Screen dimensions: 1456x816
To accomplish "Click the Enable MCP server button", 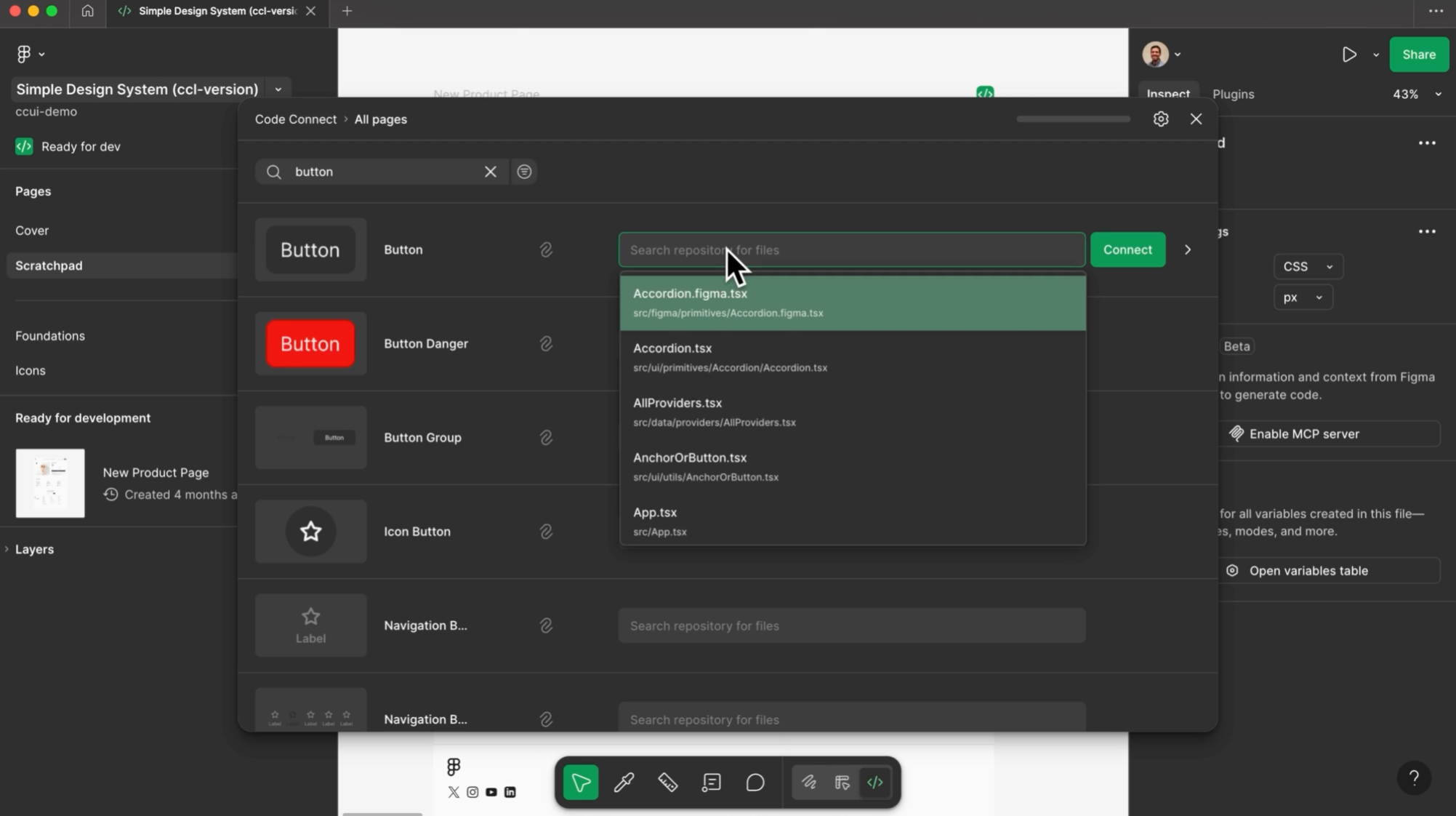I will tap(1330, 433).
